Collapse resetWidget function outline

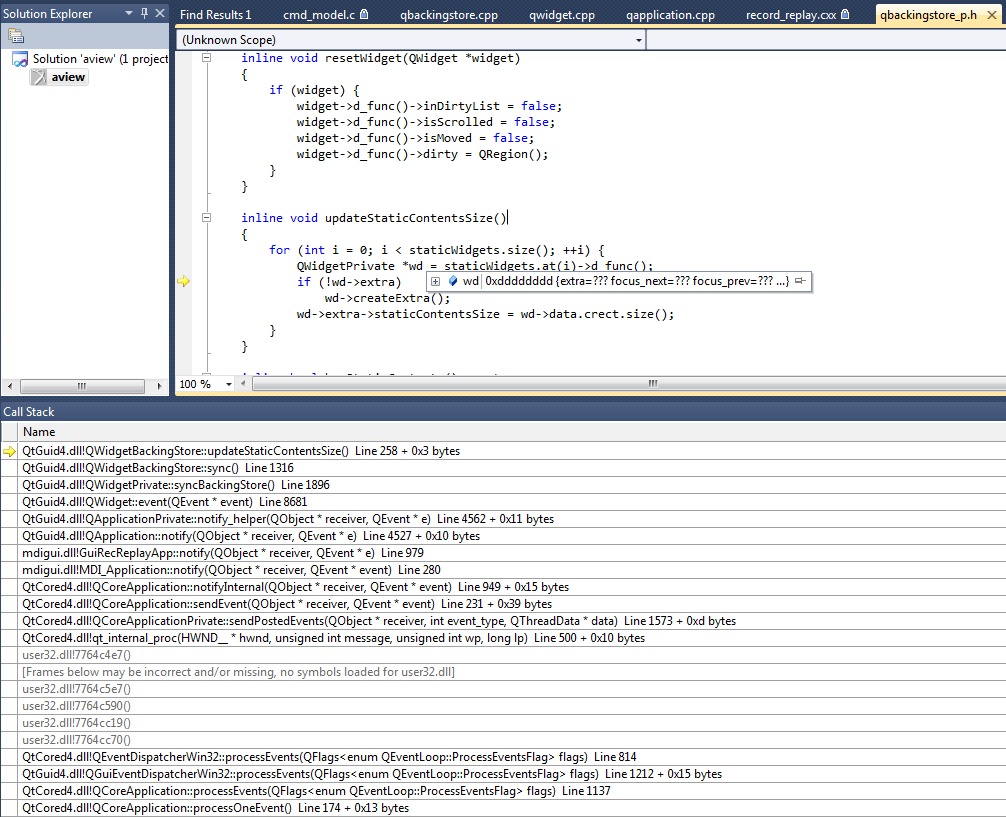coord(207,58)
